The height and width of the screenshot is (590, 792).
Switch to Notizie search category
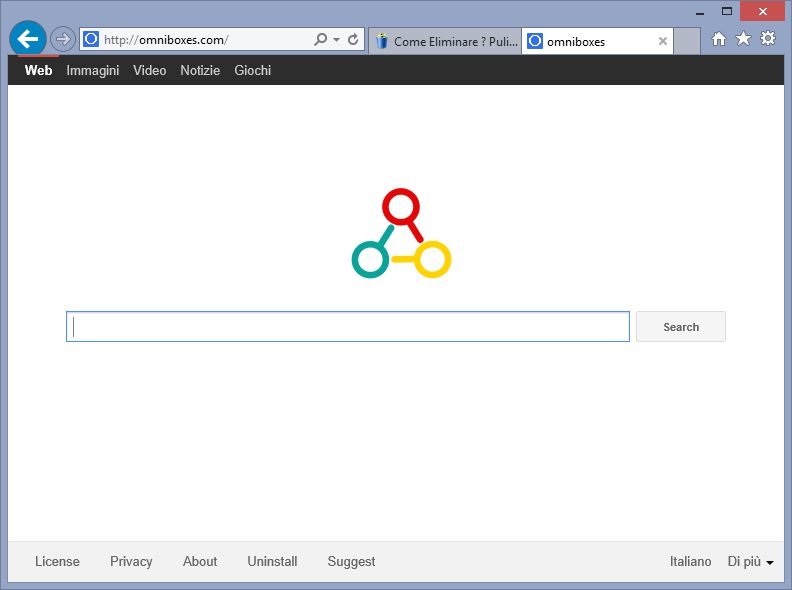click(x=200, y=70)
